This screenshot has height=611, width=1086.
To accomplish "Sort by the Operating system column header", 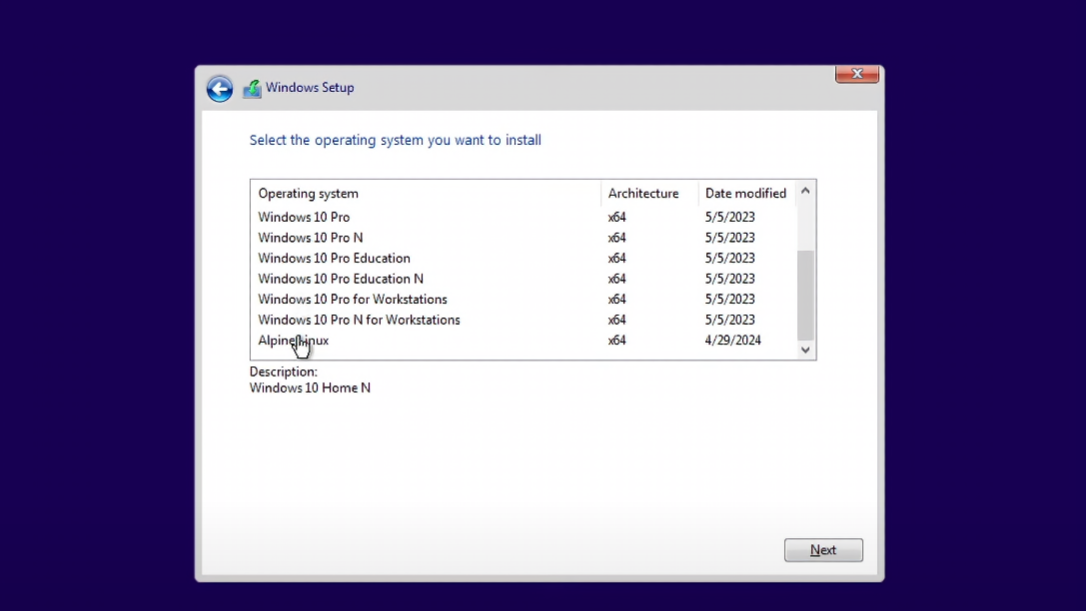I will pos(308,193).
